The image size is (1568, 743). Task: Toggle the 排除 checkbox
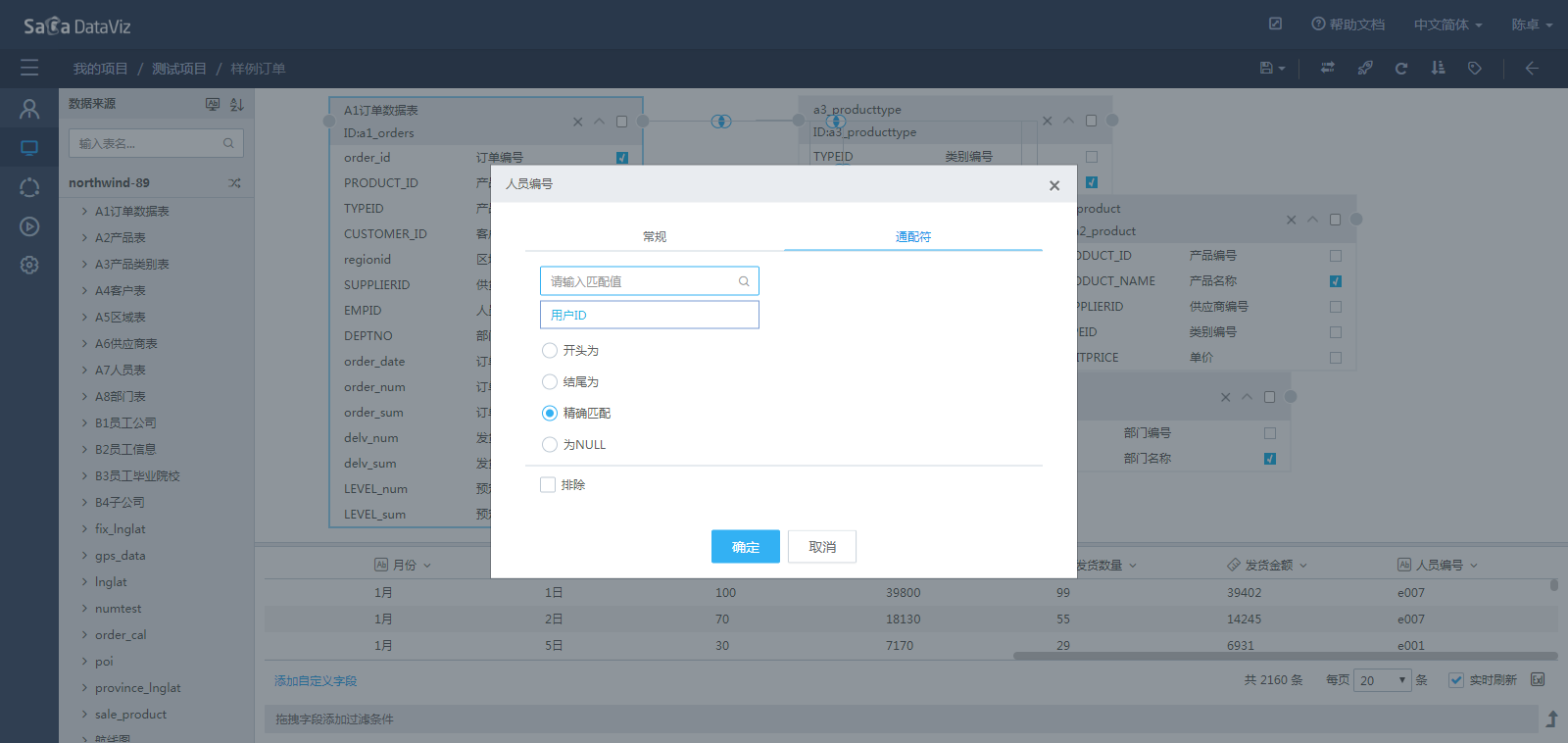point(548,484)
